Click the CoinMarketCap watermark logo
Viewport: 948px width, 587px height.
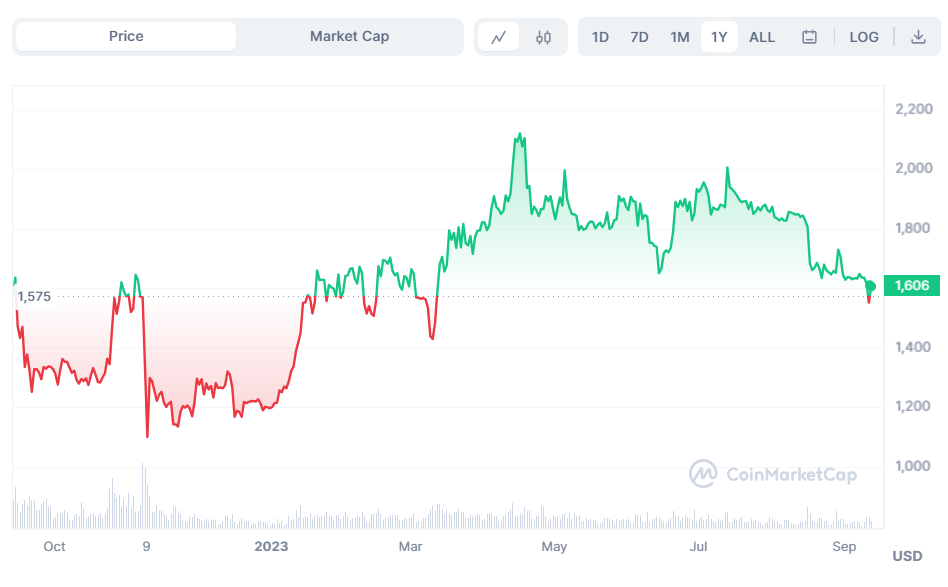(x=773, y=475)
